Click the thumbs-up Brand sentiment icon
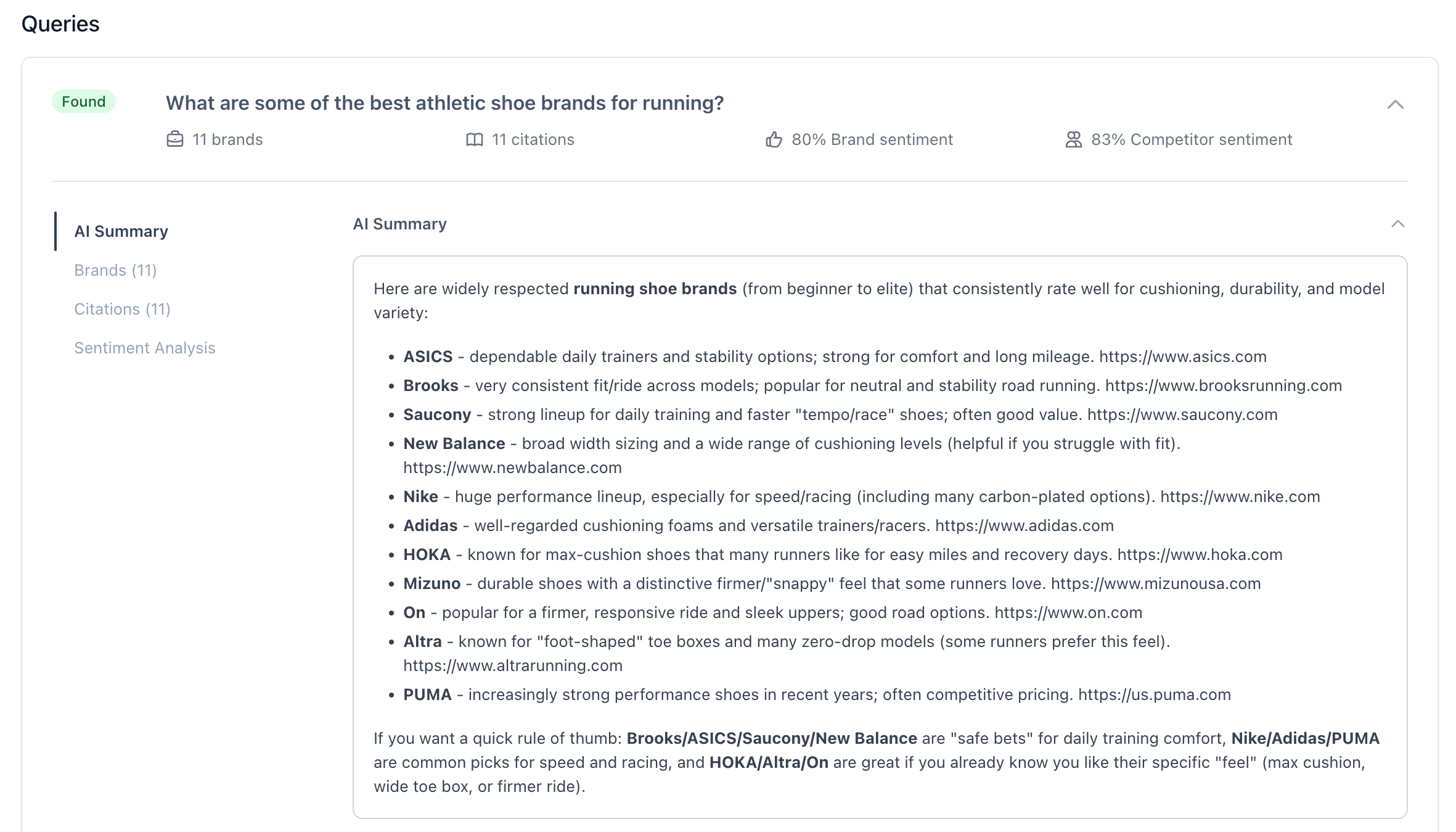Image resolution: width=1456 pixels, height=832 pixels. click(x=774, y=139)
